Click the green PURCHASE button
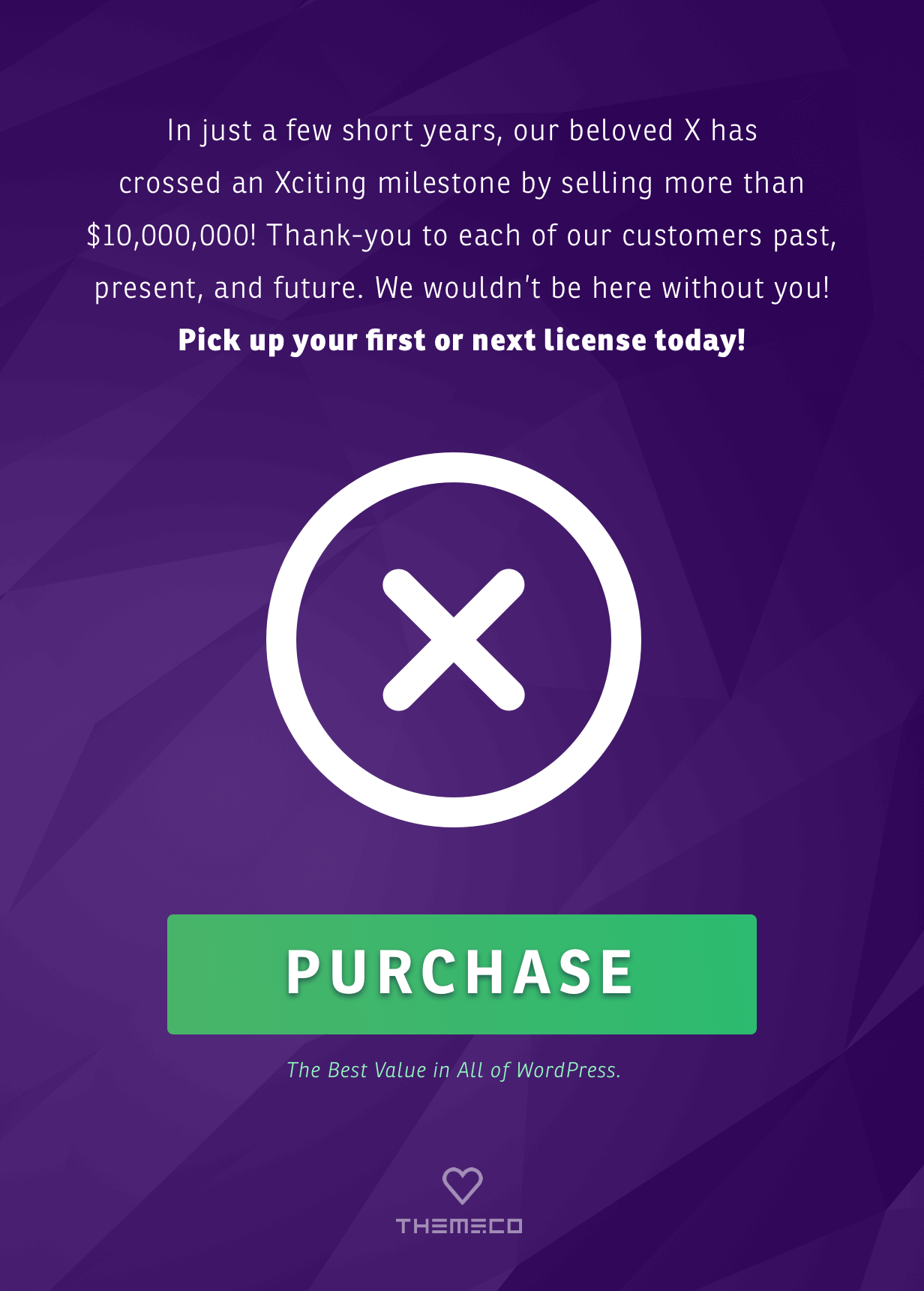The width and height of the screenshot is (924, 1291). click(x=461, y=974)
